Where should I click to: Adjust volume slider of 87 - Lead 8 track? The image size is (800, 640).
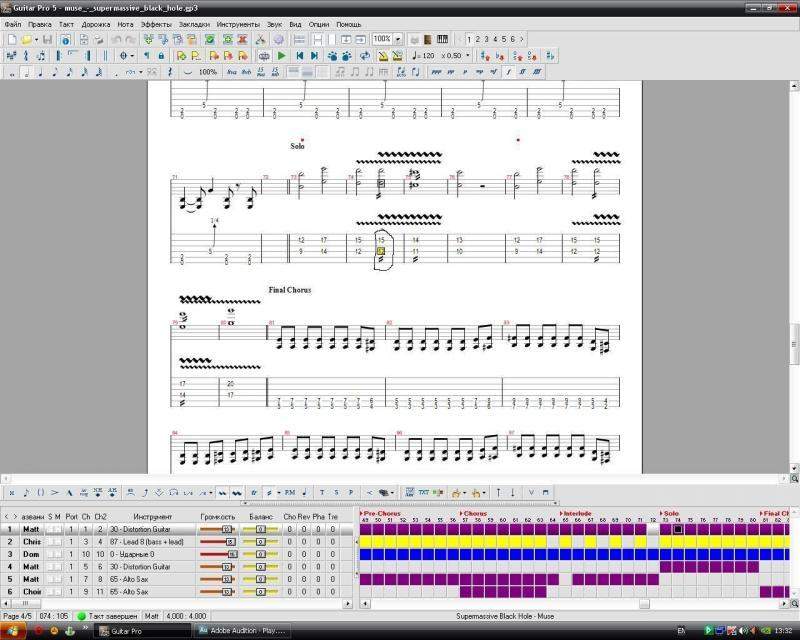tap(229, 541)
